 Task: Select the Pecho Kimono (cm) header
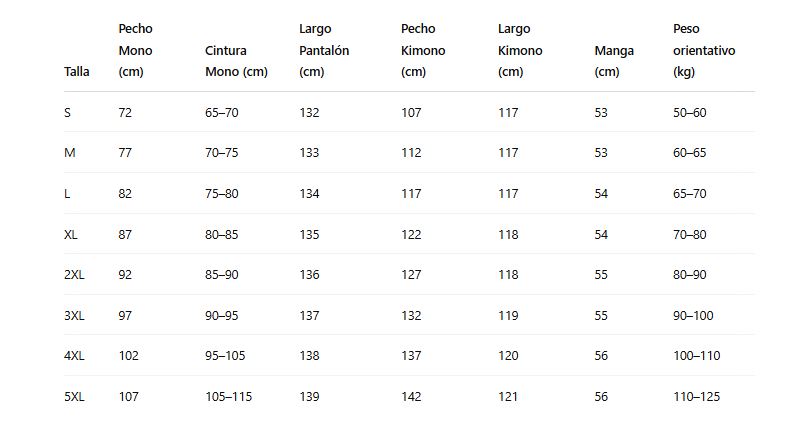[x=422, y=50]
